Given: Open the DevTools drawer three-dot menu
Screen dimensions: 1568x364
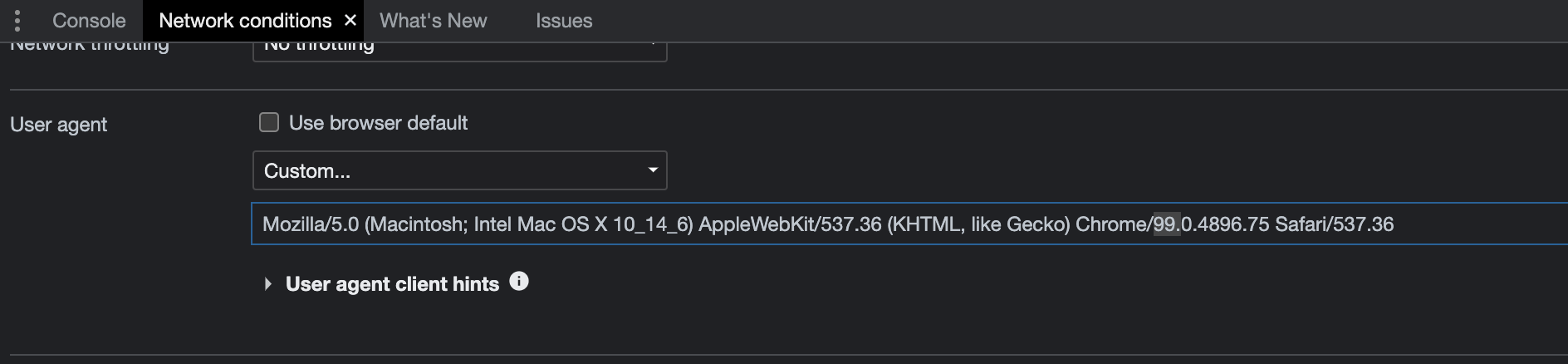Looking at the screenshot, I should click(17, 21).
